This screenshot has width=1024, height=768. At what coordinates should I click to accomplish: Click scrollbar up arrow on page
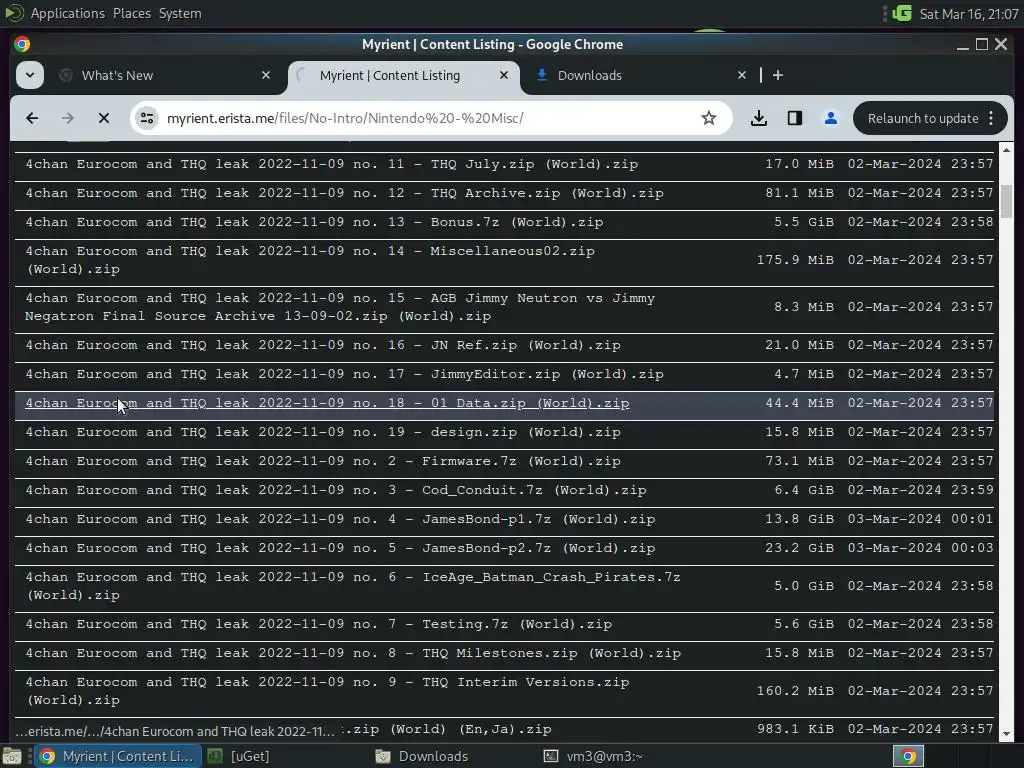pos(1006,150)
